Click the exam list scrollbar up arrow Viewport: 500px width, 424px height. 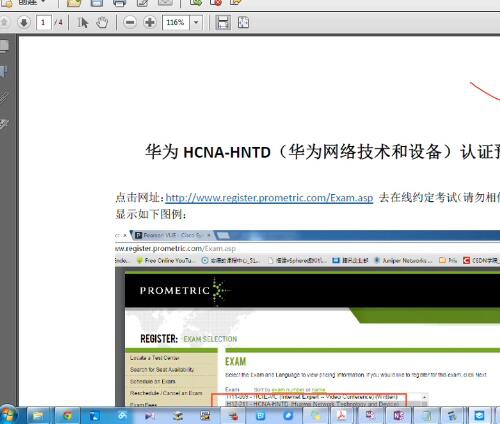(x=425, y=397)
